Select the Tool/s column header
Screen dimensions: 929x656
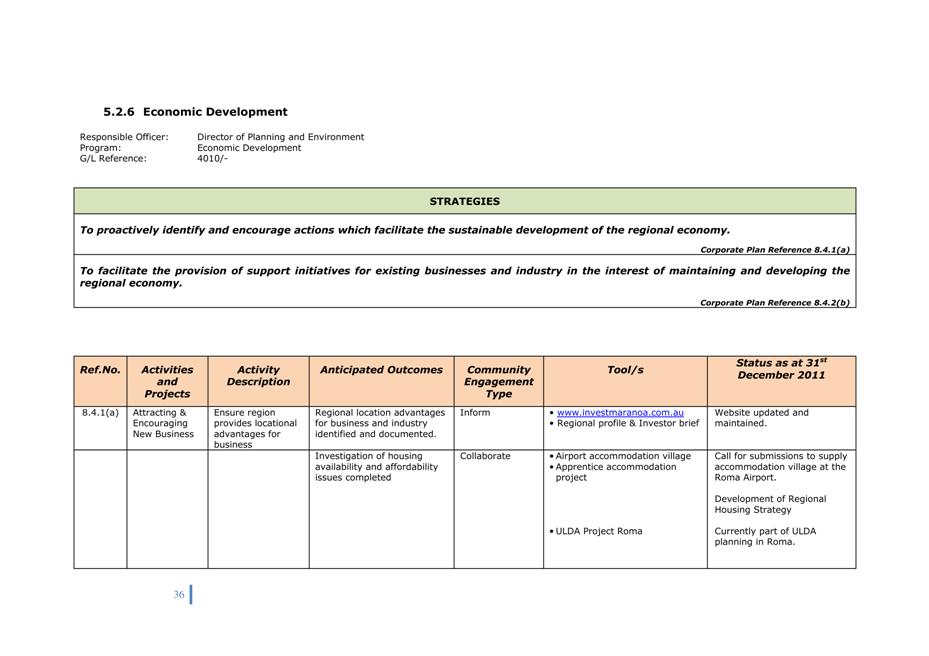point(625,370)
